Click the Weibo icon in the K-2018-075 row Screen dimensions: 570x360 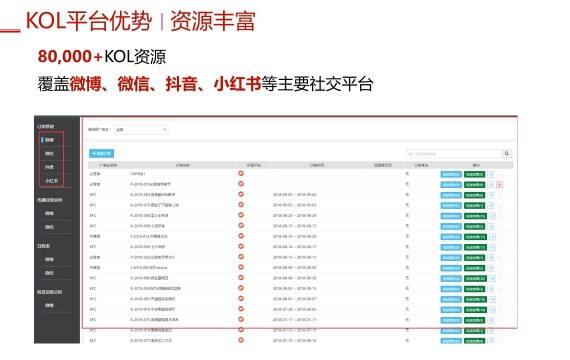[x=241, y=320]
